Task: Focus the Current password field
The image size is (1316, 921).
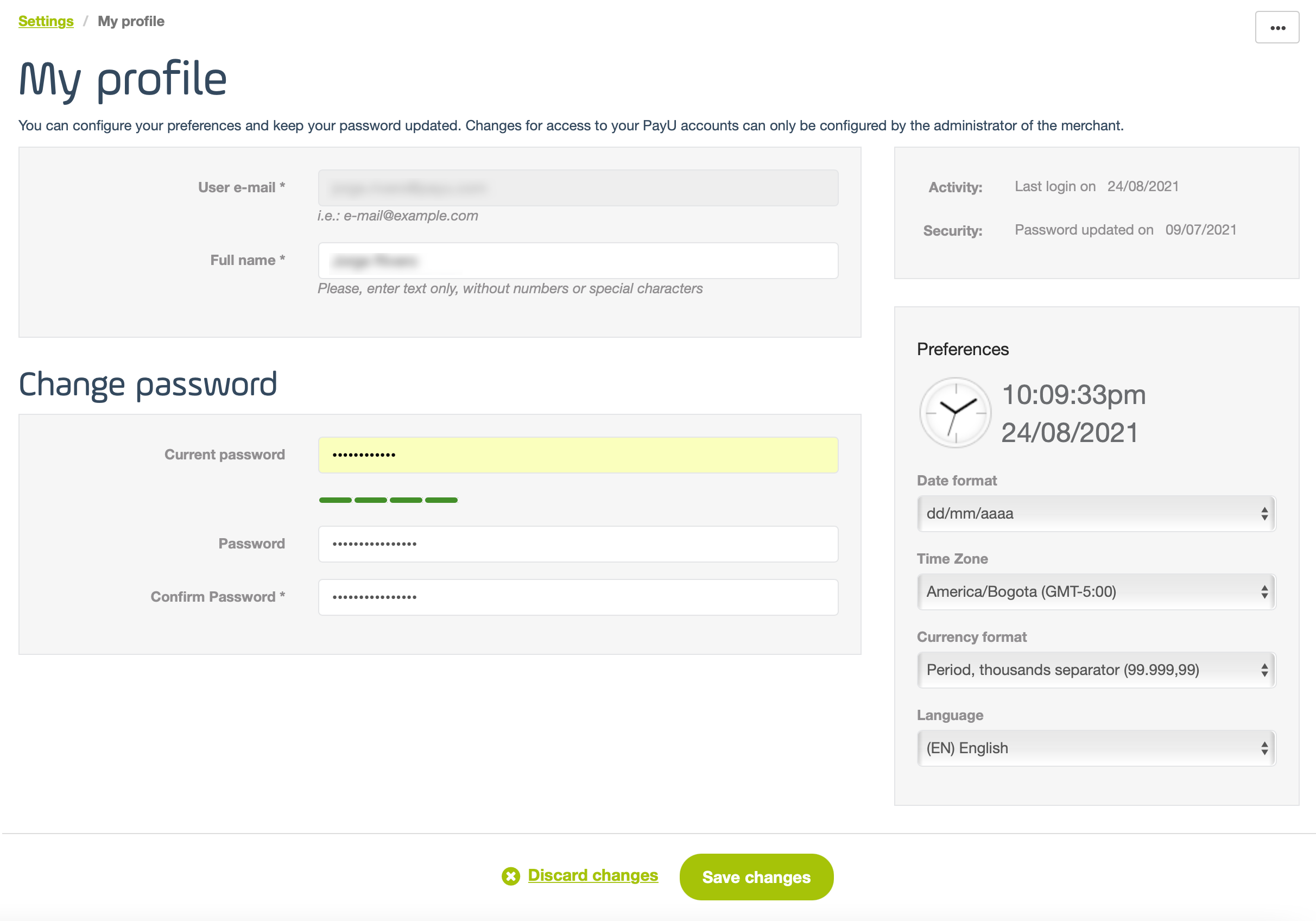Action: (578, 455)
